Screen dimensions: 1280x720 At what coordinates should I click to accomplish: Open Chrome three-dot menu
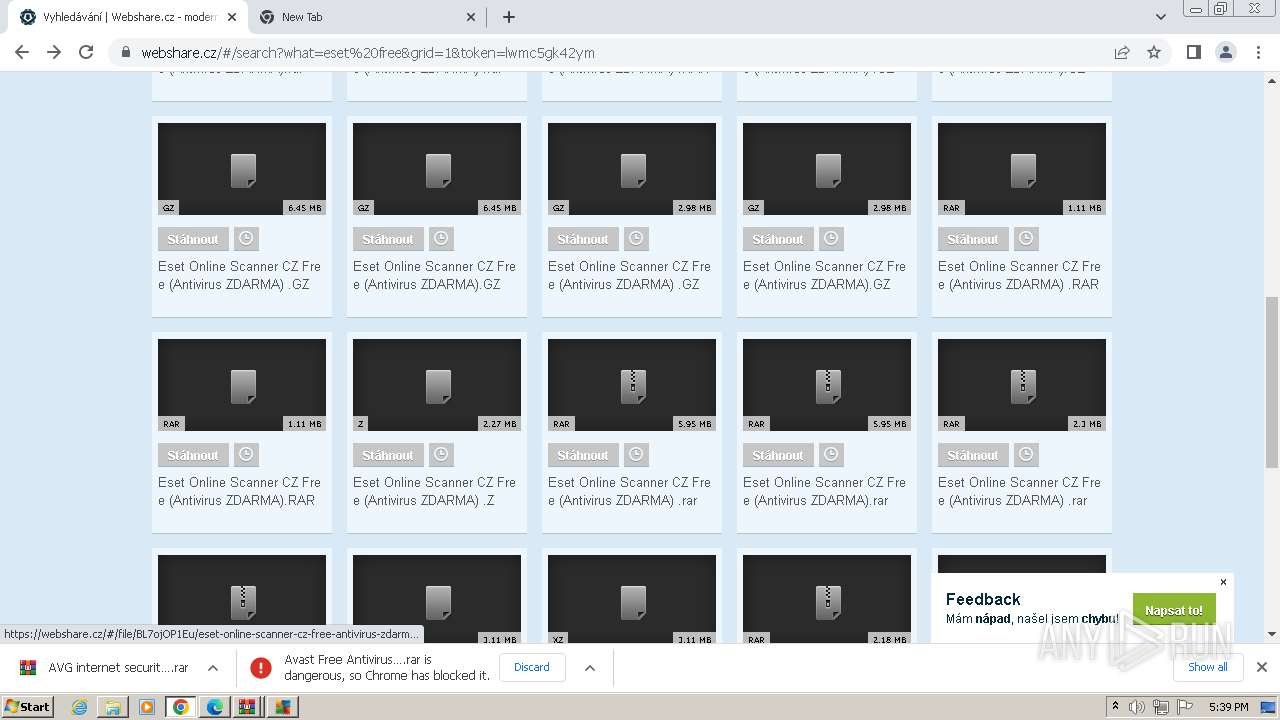(1258, 52)
